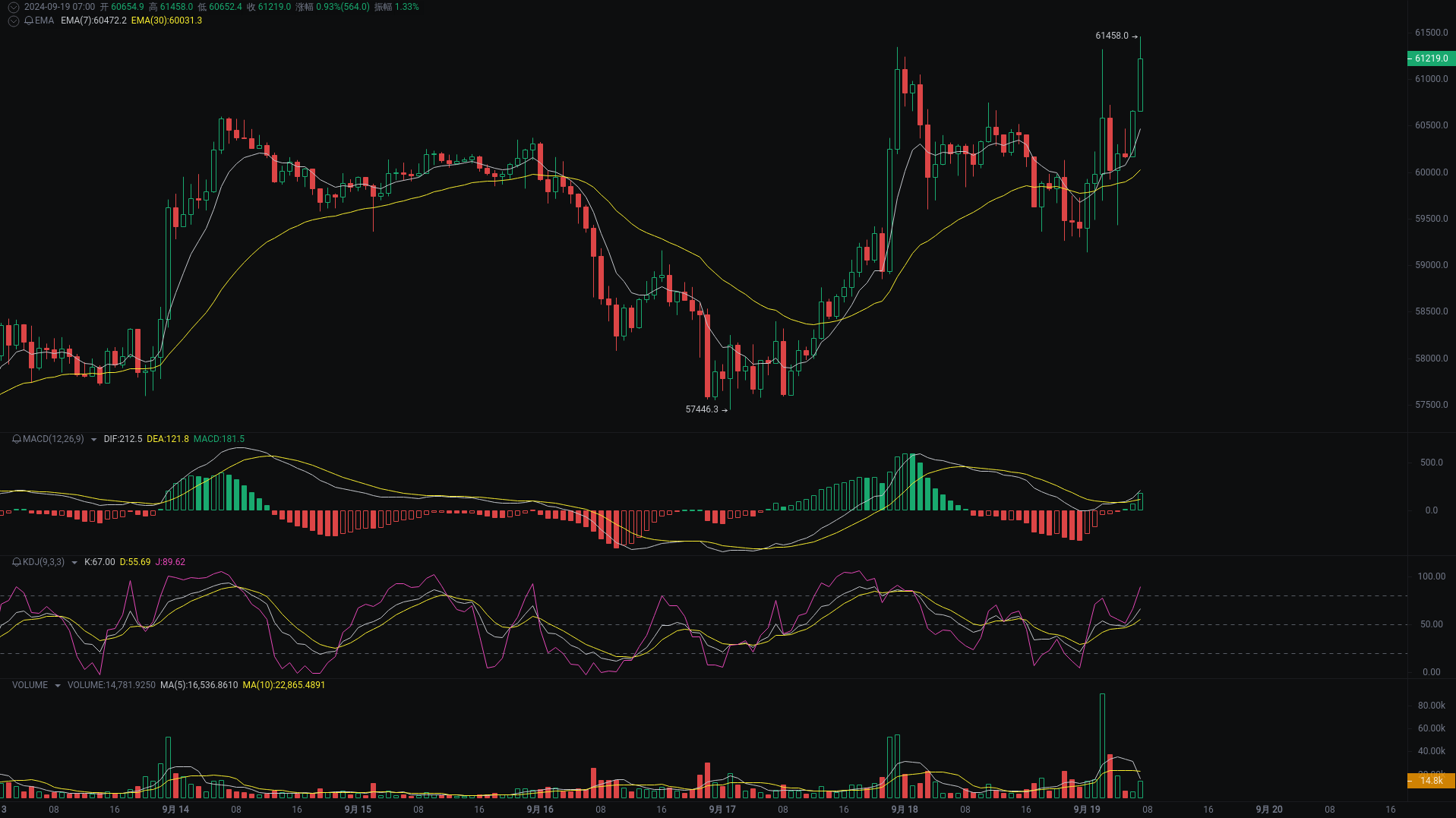This screenshot has height=818, width=1456.
Task: Click the D:55.69 readout
Action: (x=135, y=562)
